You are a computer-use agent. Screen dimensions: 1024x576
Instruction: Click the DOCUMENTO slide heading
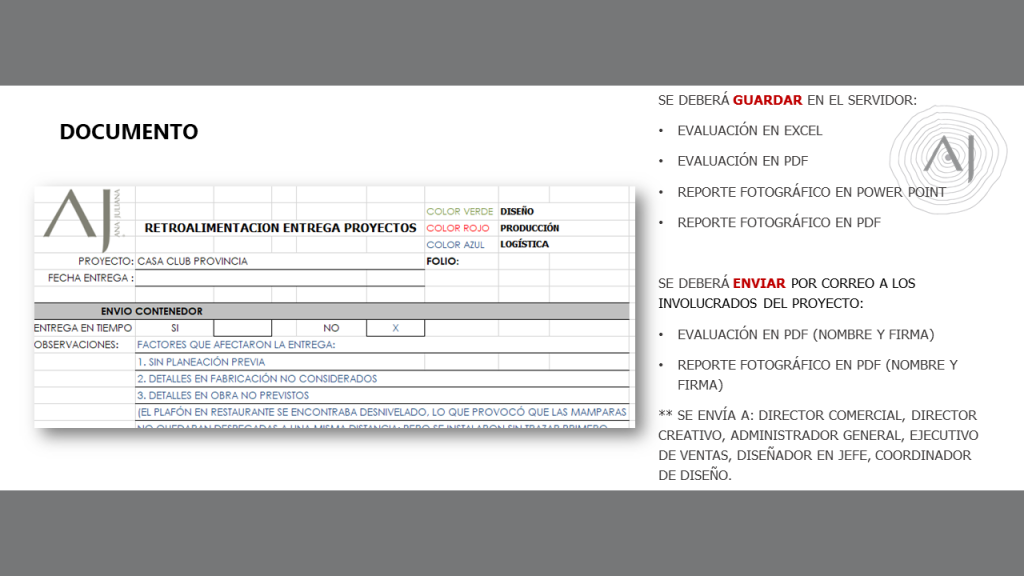pyautogui.click(x=128, y=132)
